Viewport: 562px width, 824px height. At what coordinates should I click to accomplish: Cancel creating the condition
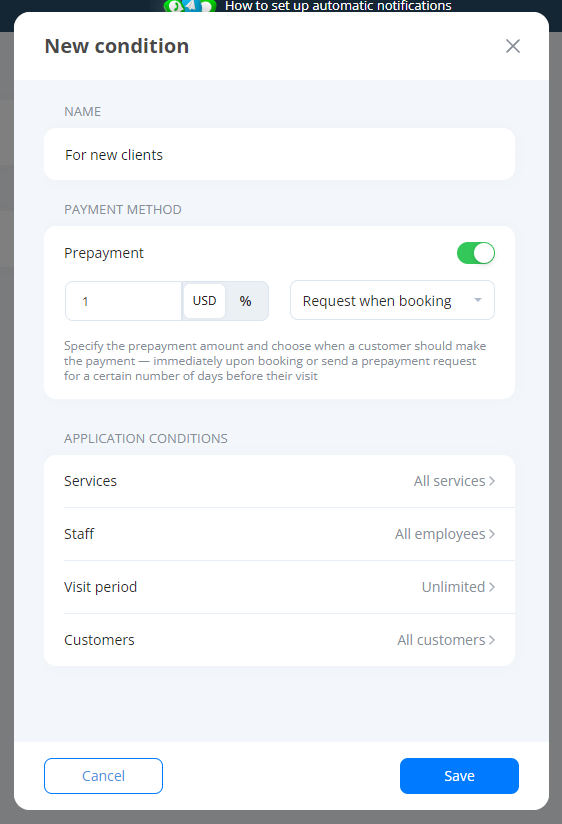coord(104,776)
